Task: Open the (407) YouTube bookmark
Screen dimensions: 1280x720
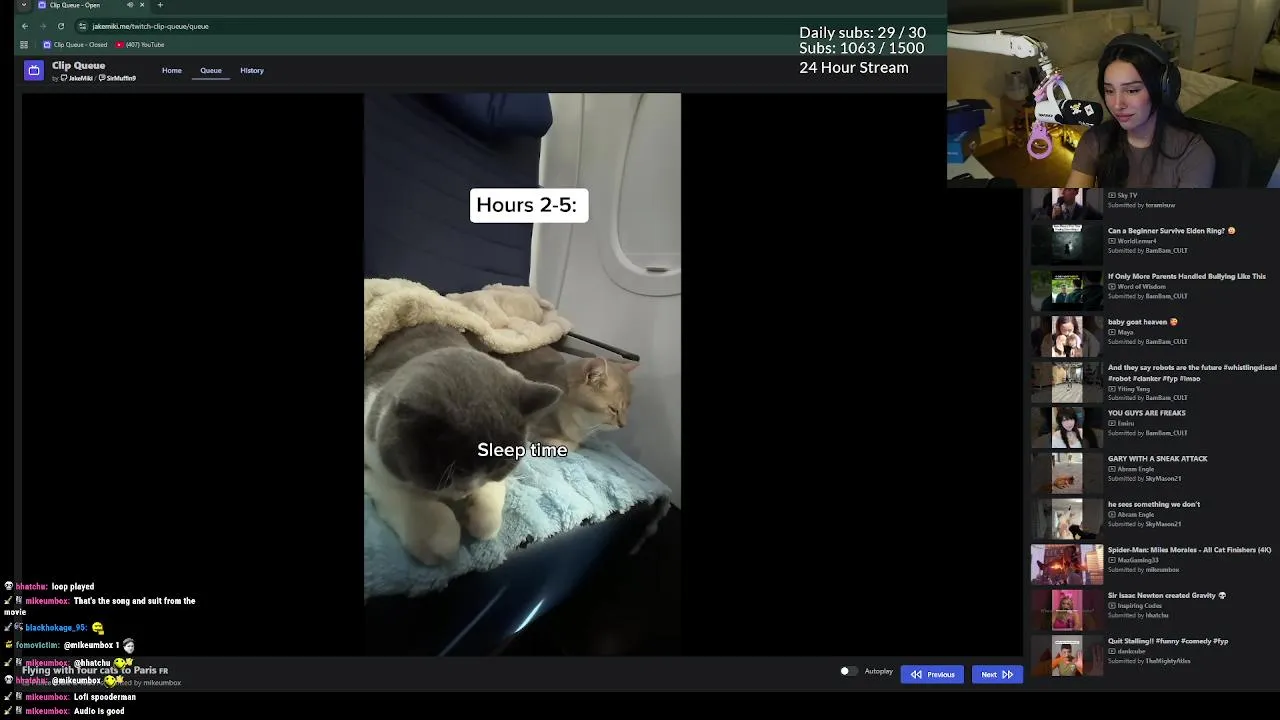Action: click(140, 45)
